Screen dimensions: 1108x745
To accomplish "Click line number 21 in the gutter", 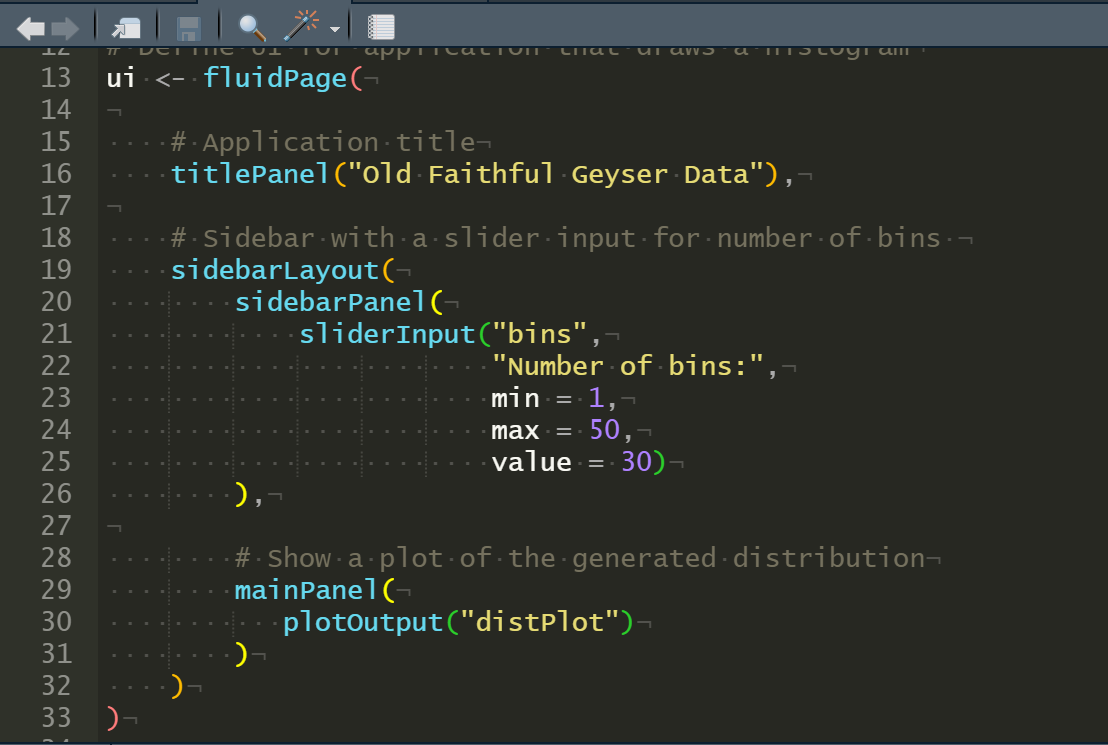I will click(56, 334).
